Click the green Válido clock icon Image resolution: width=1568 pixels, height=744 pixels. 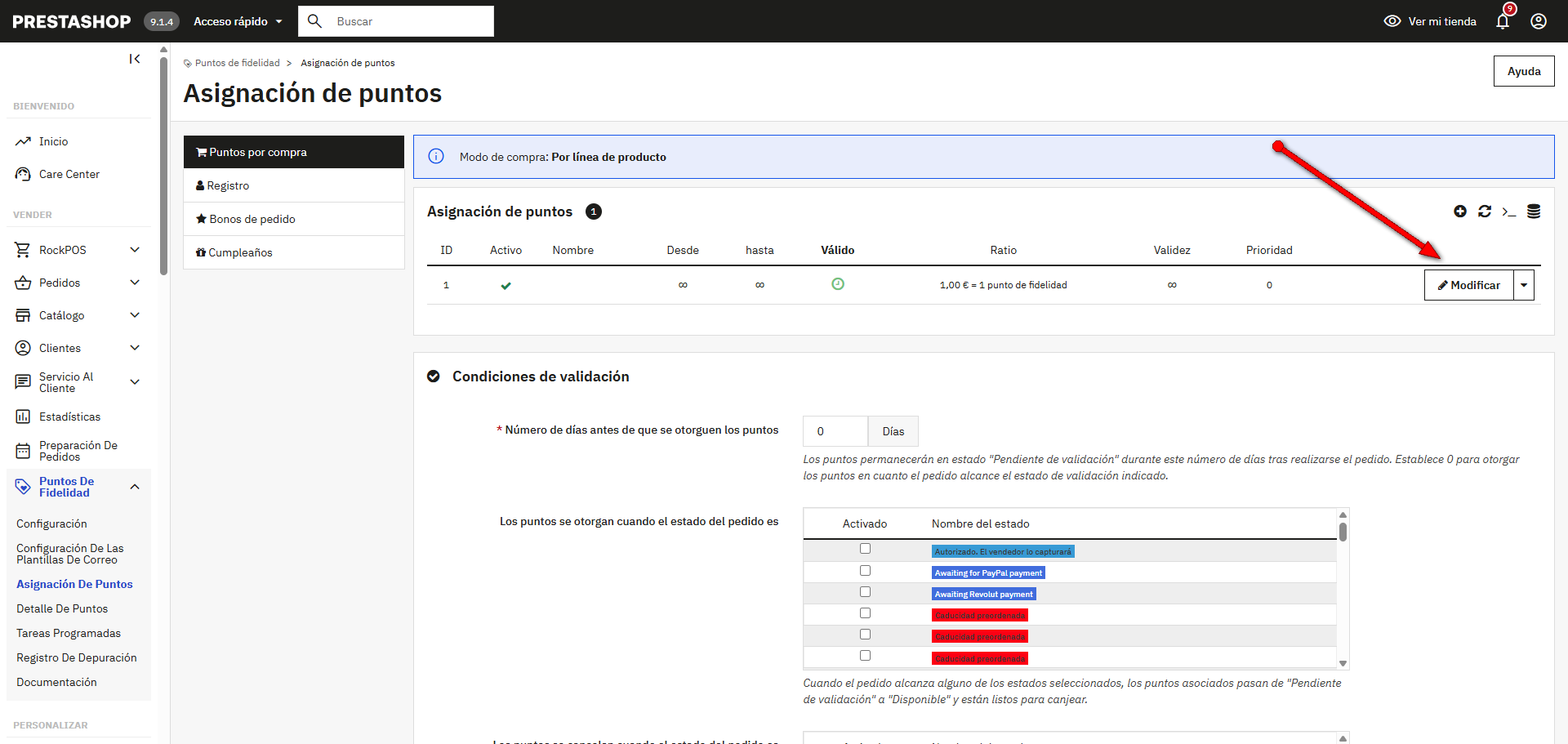pos(838,284)
